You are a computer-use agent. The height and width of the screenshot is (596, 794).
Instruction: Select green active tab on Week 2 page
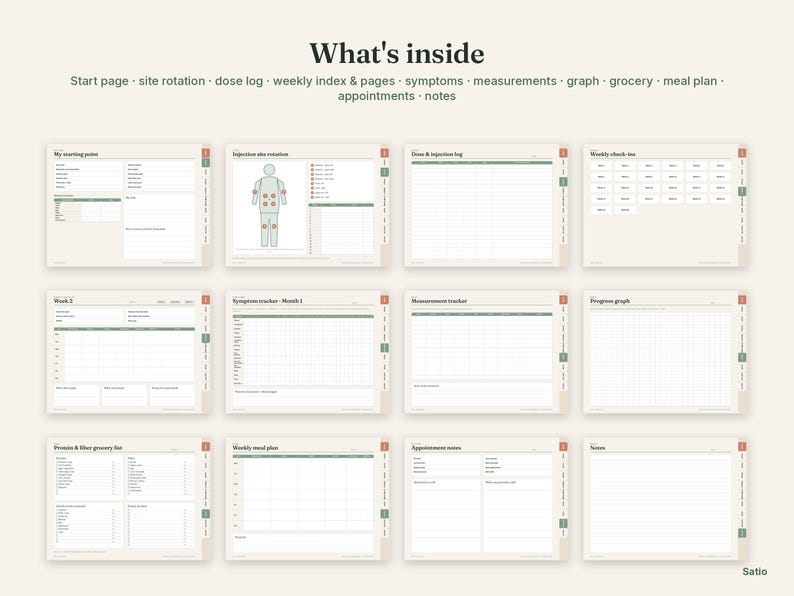pos(206,338)
